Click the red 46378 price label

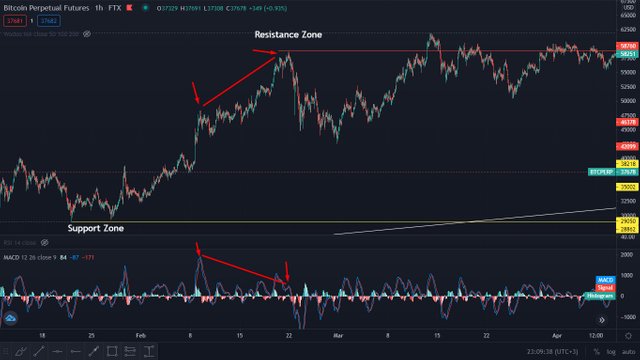[628, 122]
